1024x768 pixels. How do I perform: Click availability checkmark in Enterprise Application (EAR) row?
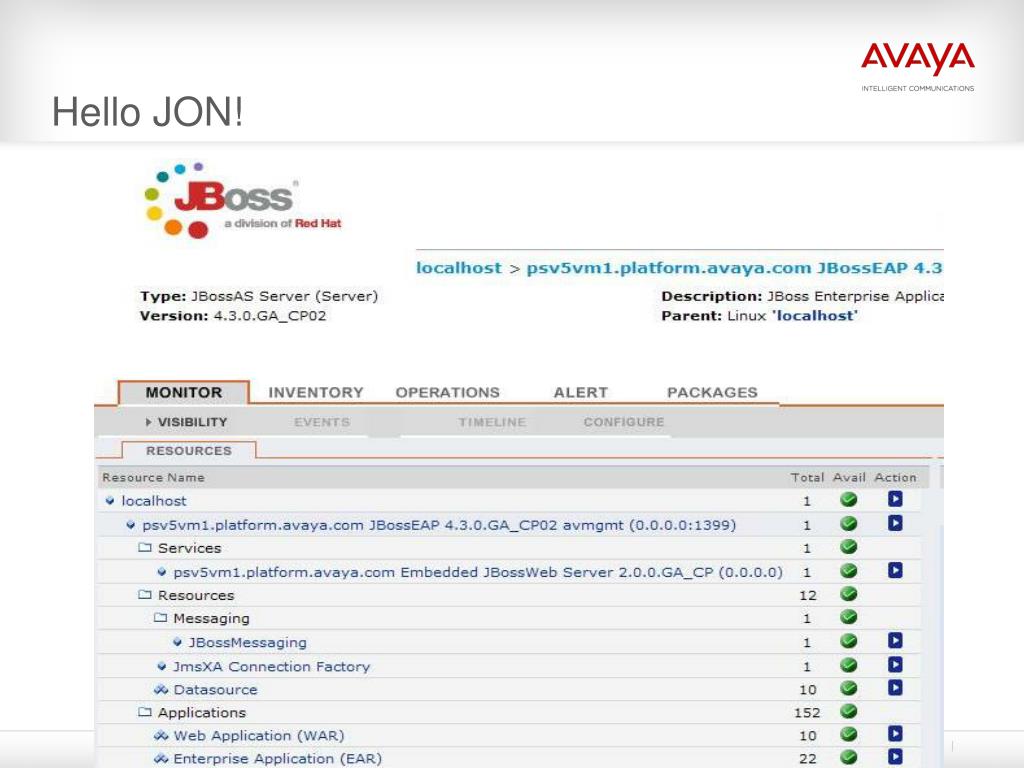pos(848,757)
